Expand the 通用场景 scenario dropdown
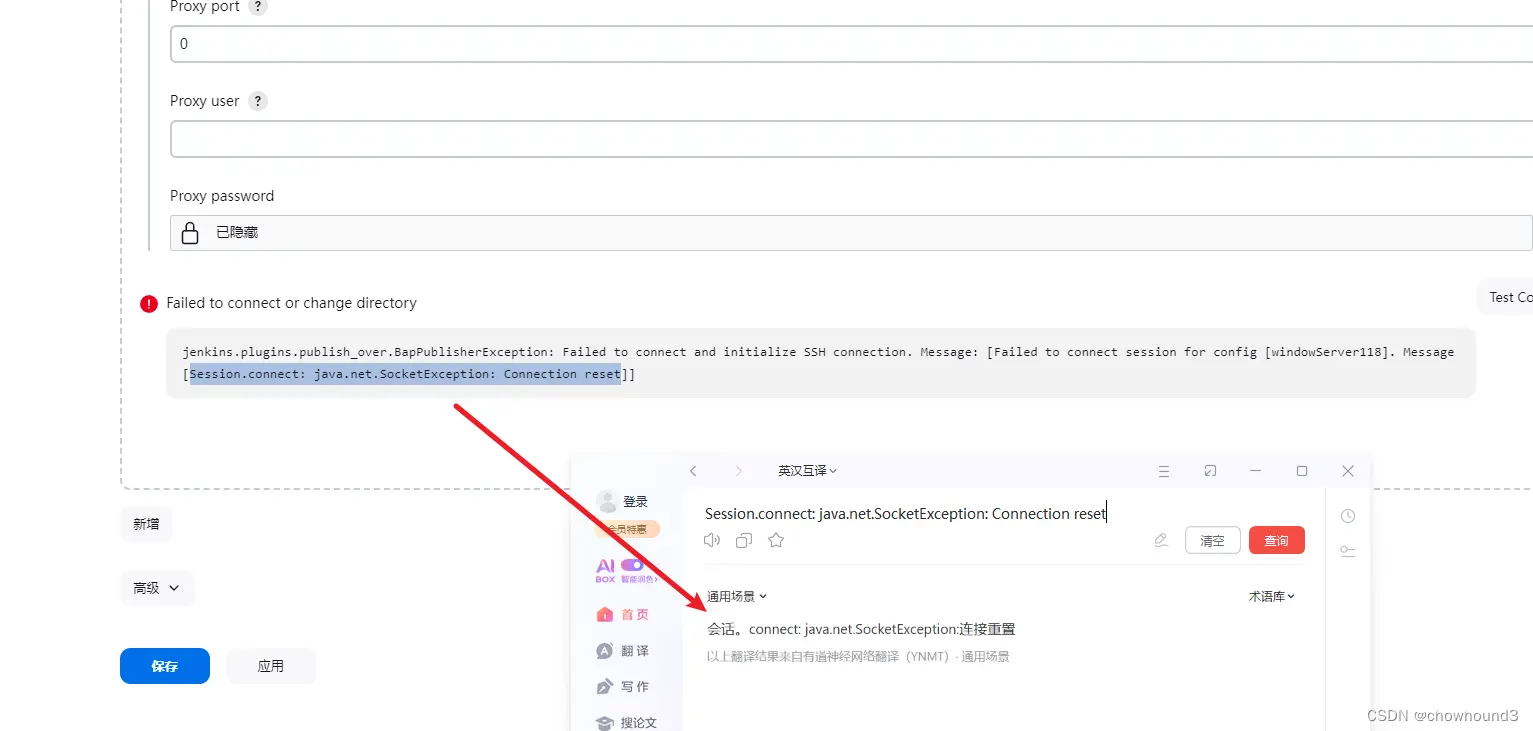 (737, 596)
